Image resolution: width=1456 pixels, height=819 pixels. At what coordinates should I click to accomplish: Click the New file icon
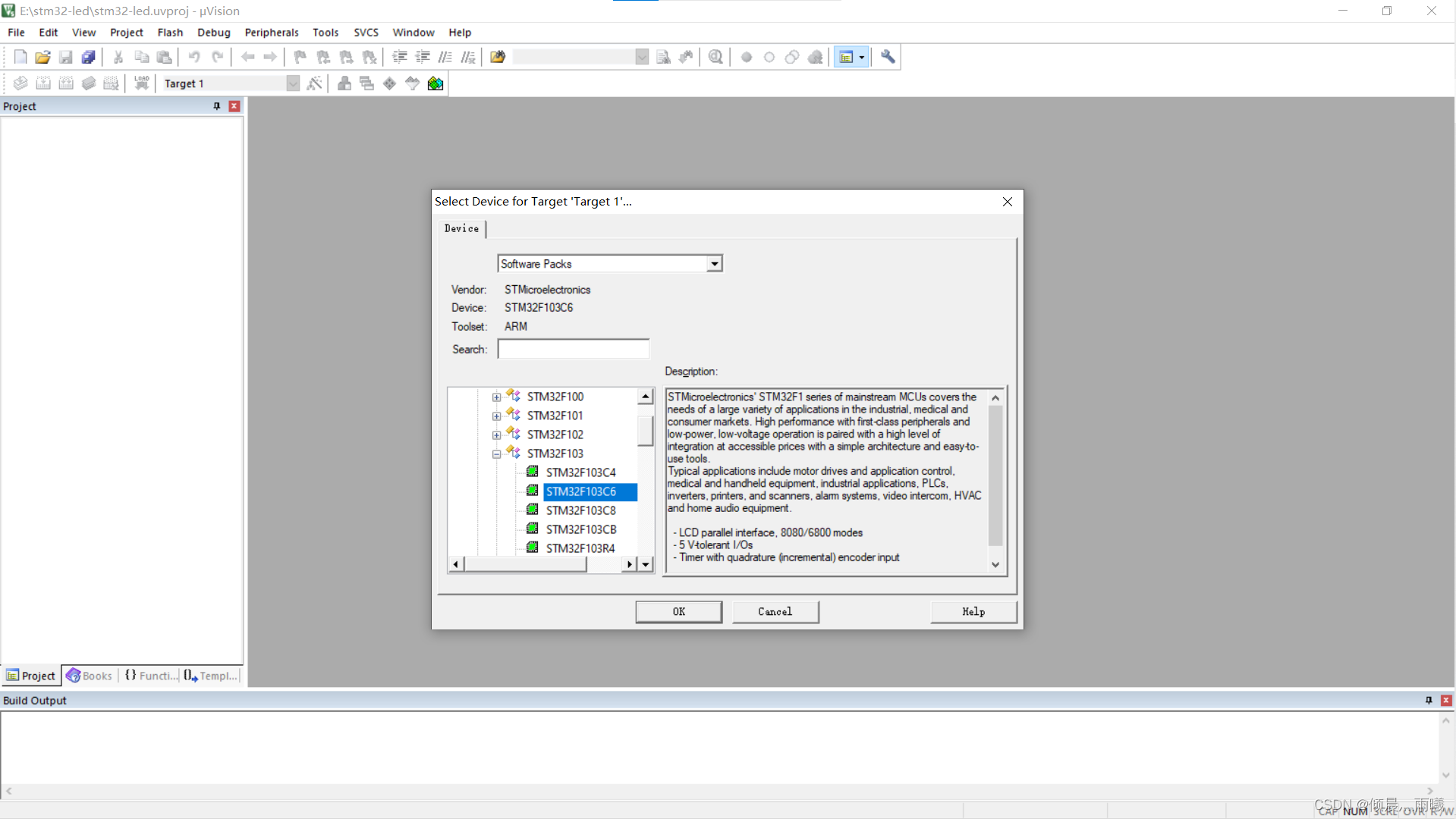(x=20, y=57)
